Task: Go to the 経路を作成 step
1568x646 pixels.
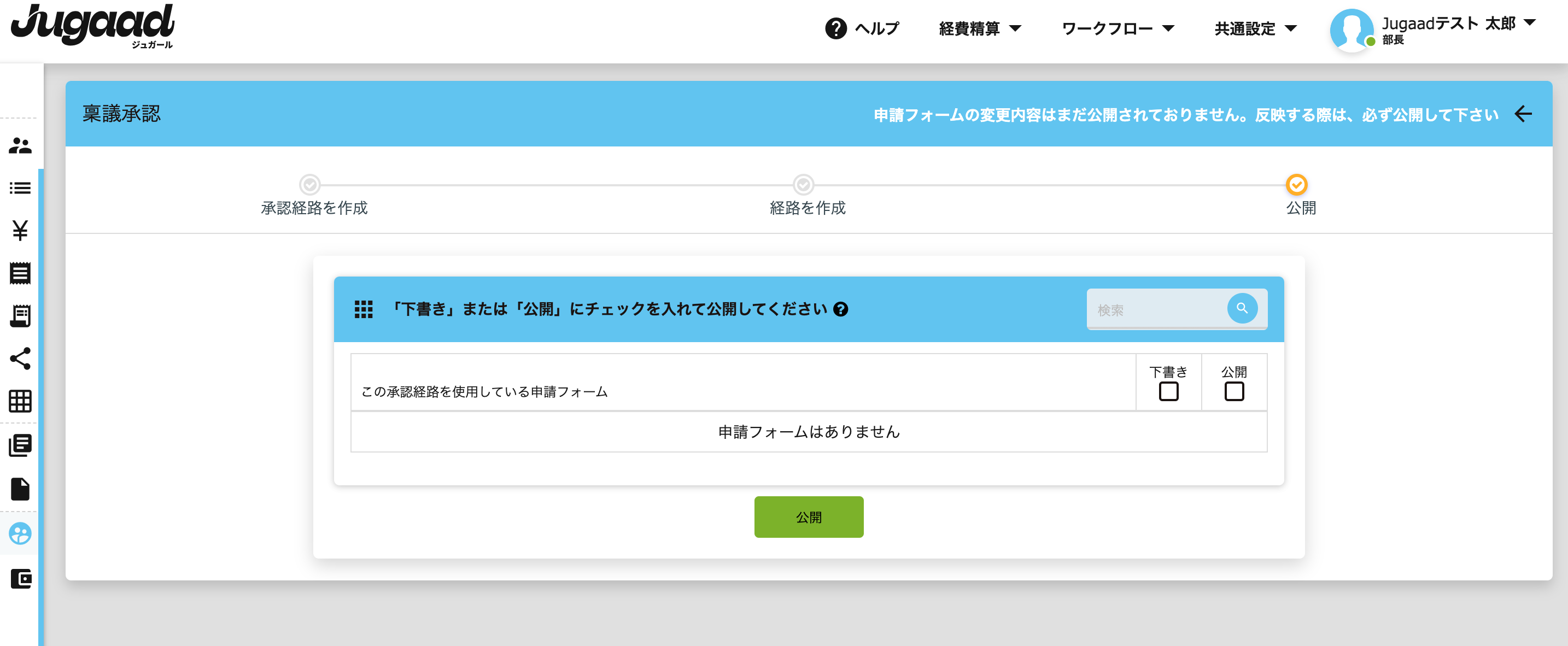Action: pyautogui.click(x=807, y=208)
